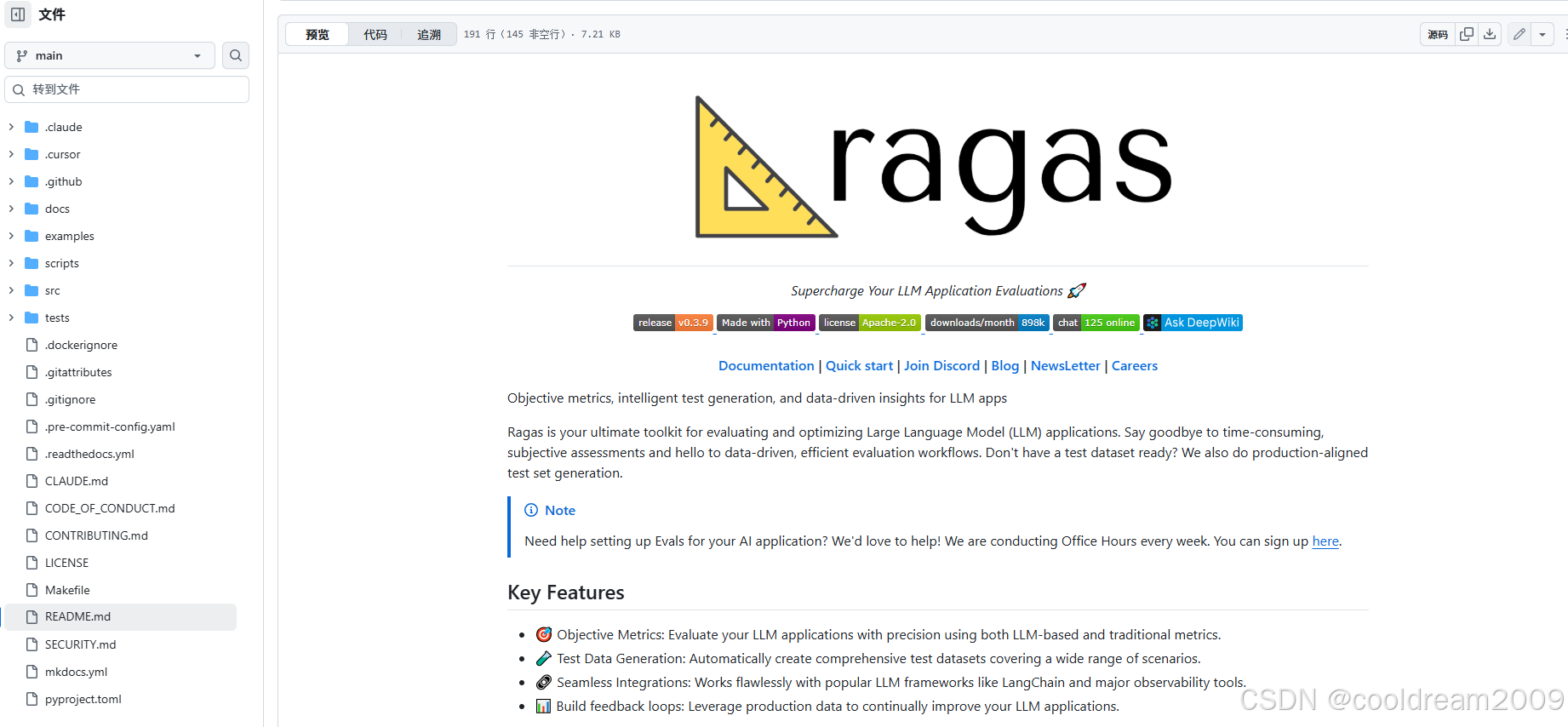The image size is (1568, 727).
Task: Expand the .cursor folder chevron
Action: 11,154
